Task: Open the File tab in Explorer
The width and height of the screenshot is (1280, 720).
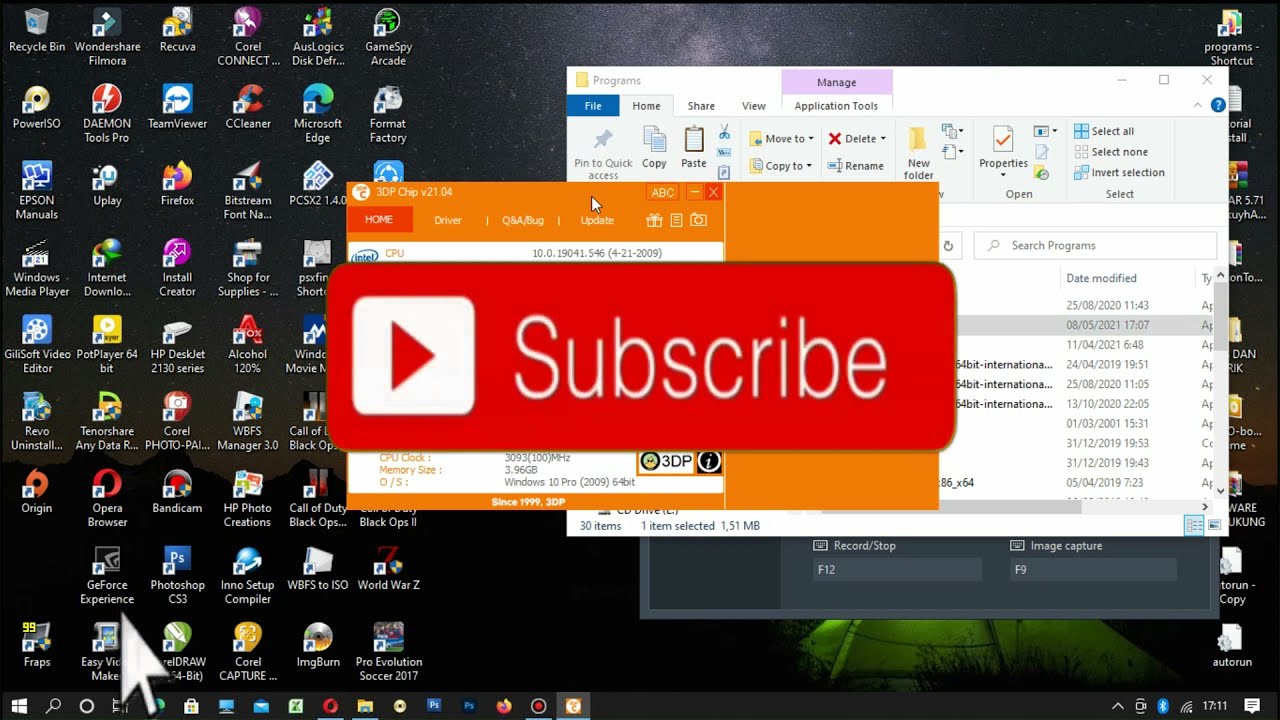Action: pyautogui.click(x=593, y=106)
